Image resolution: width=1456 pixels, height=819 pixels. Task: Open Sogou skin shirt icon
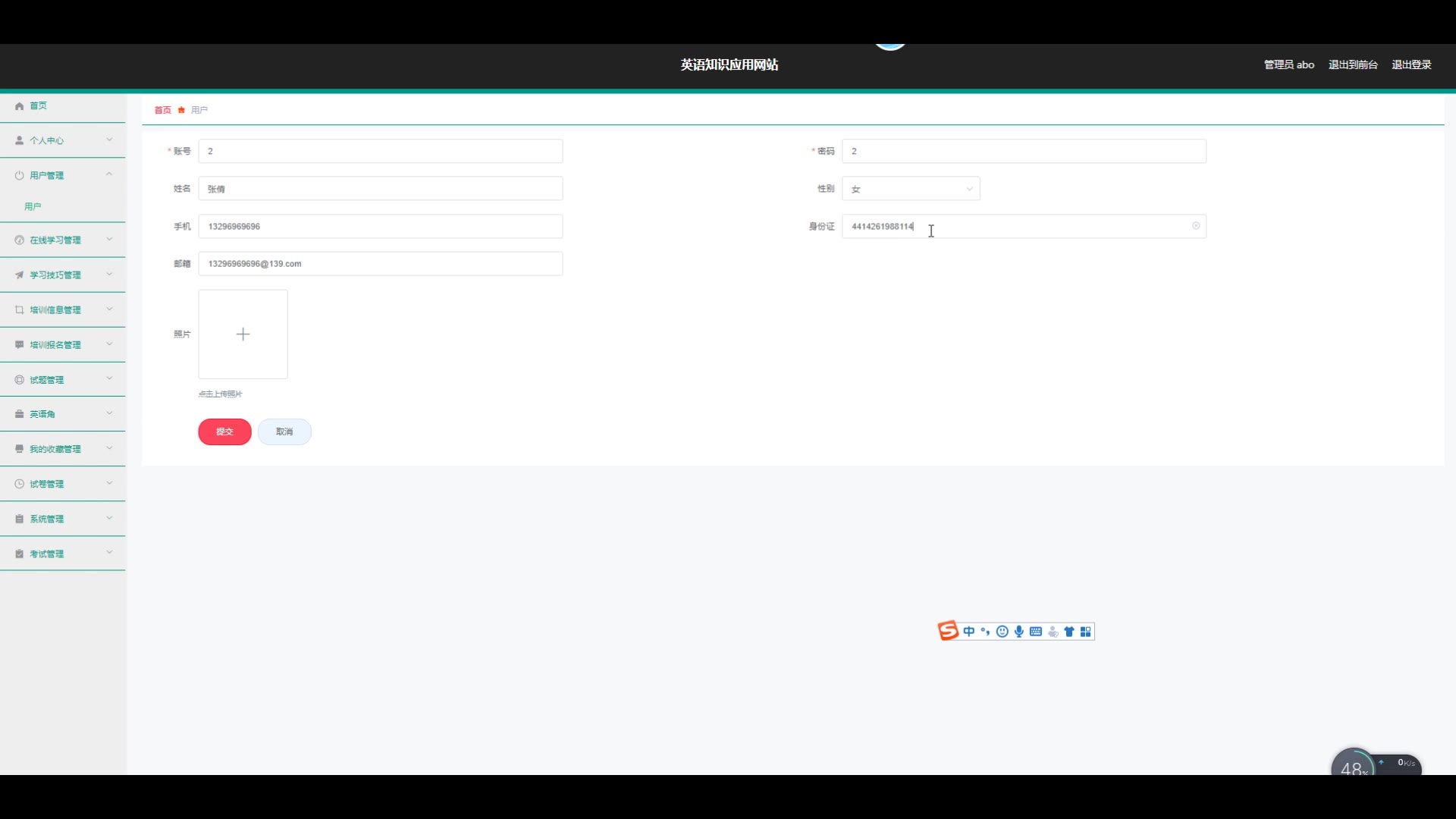[x=1069, y=632]
